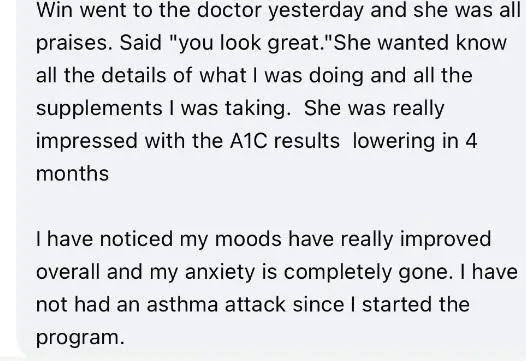Image resolution: width=526 pixels, height=361 pixels.
Task: Click the word "attack" in the message
Action: click(255, 305)
